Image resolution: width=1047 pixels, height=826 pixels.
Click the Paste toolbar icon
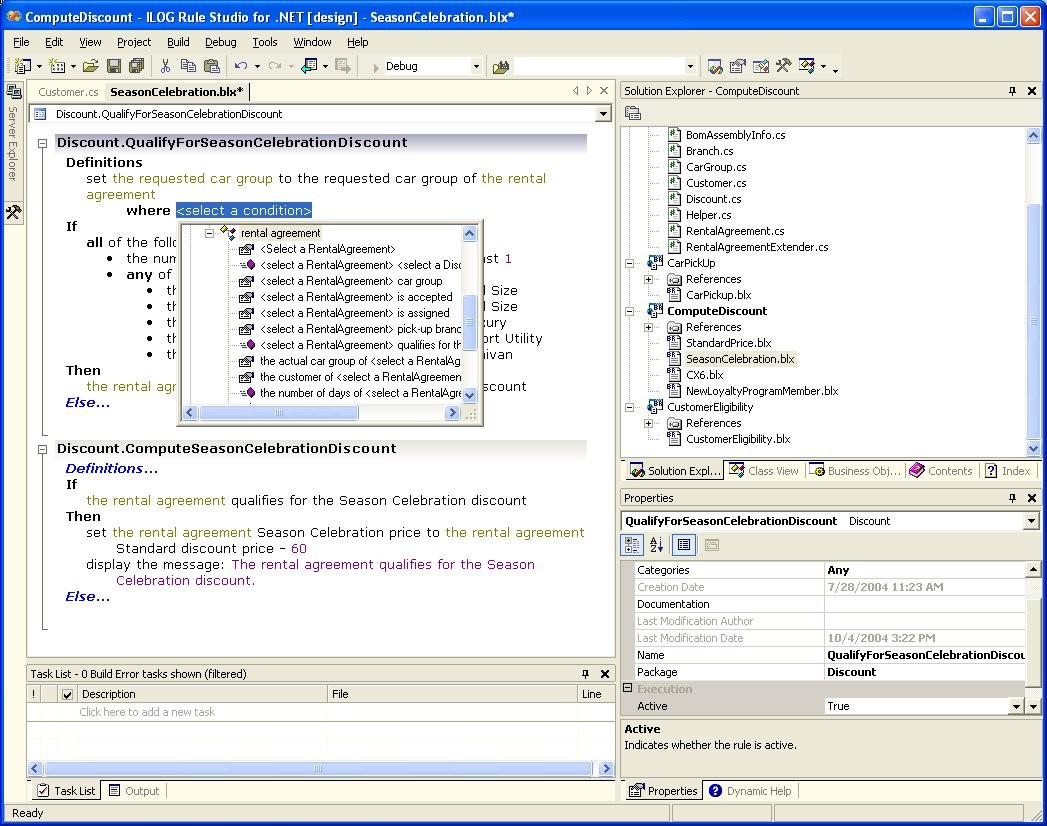pyautogui.click(x=212, y=66)
